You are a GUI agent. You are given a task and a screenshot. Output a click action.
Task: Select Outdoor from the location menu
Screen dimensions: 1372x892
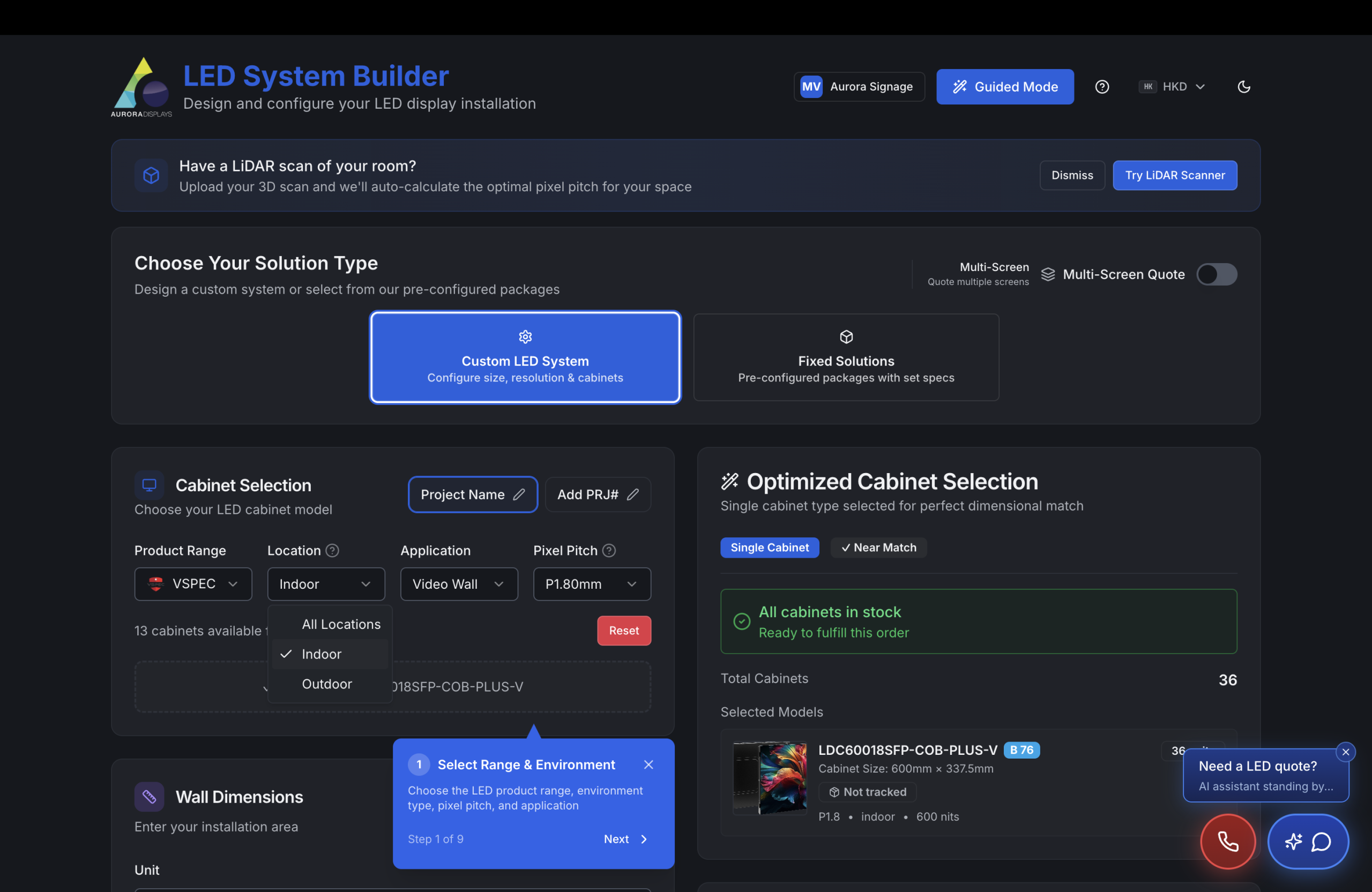(x=326, y=684)
